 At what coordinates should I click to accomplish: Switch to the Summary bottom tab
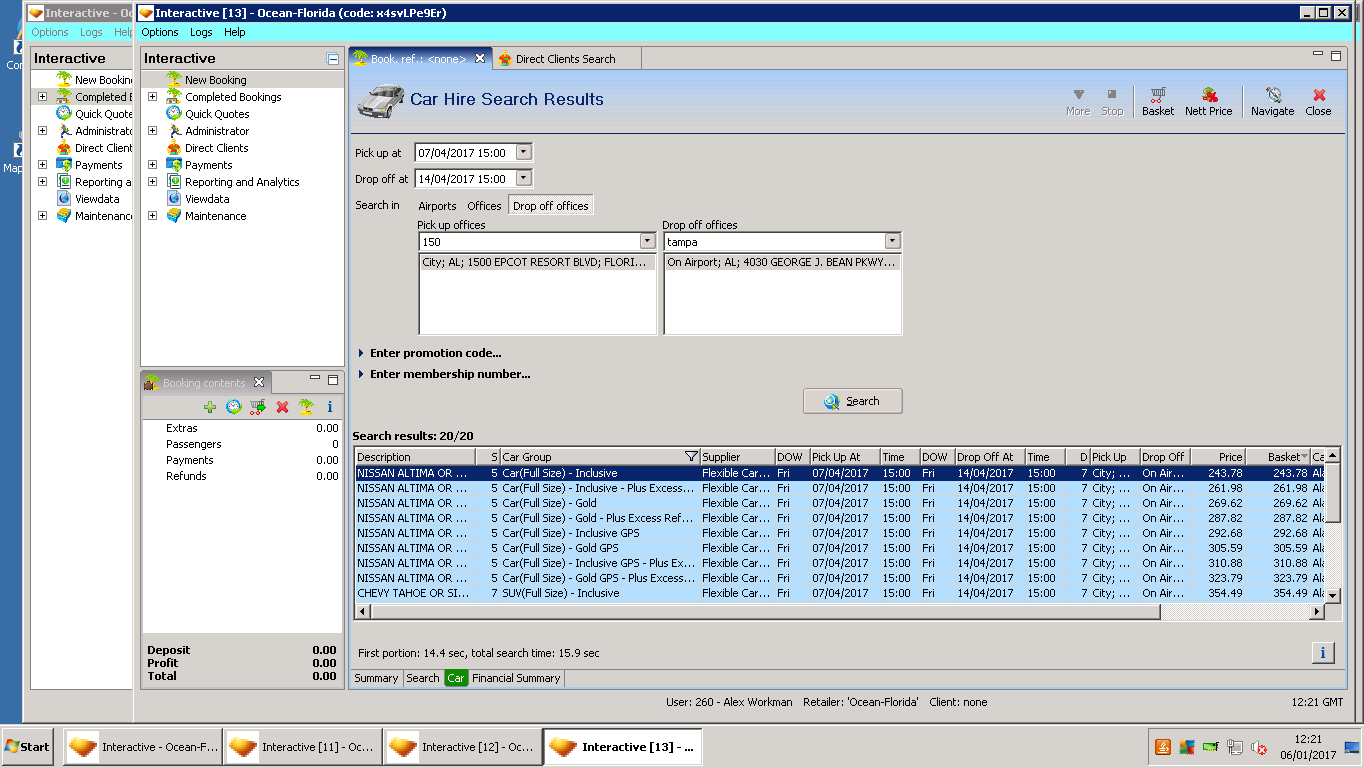pyautogui.click(x=376, y=678)
